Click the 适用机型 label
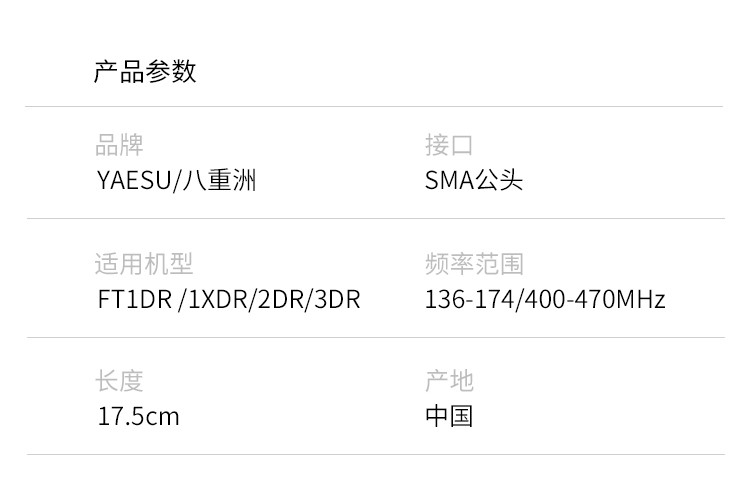Image resolution: width=750 pixels, height=503 pixels. [x=144, y=264]
